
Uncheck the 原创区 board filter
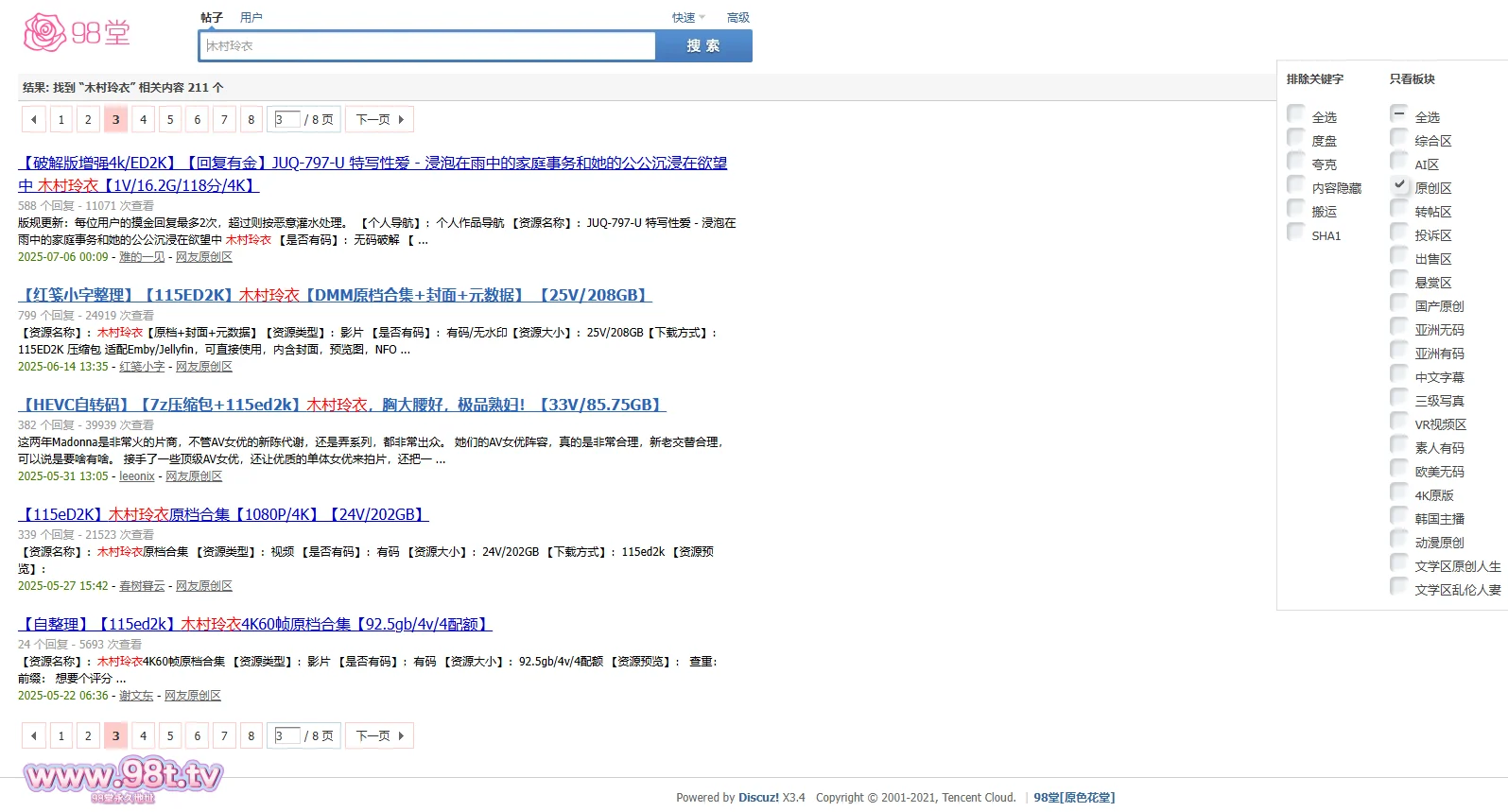point(1399,185)
